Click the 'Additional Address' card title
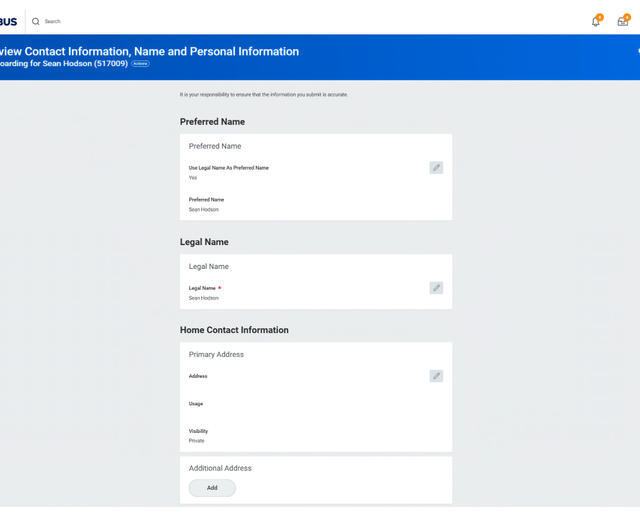Image resolution: width=640 pixels, height=512 pixels. pyautogui.click(x=220, y=468)
